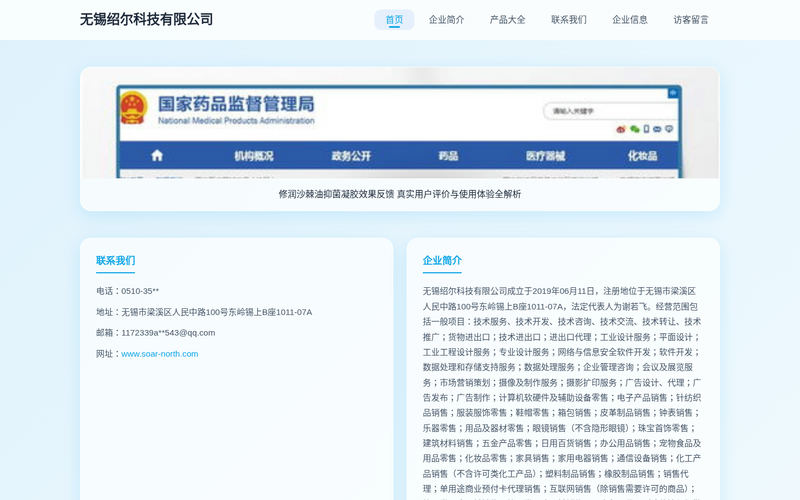Click 药品 in the banner image

tap(448, 156)
